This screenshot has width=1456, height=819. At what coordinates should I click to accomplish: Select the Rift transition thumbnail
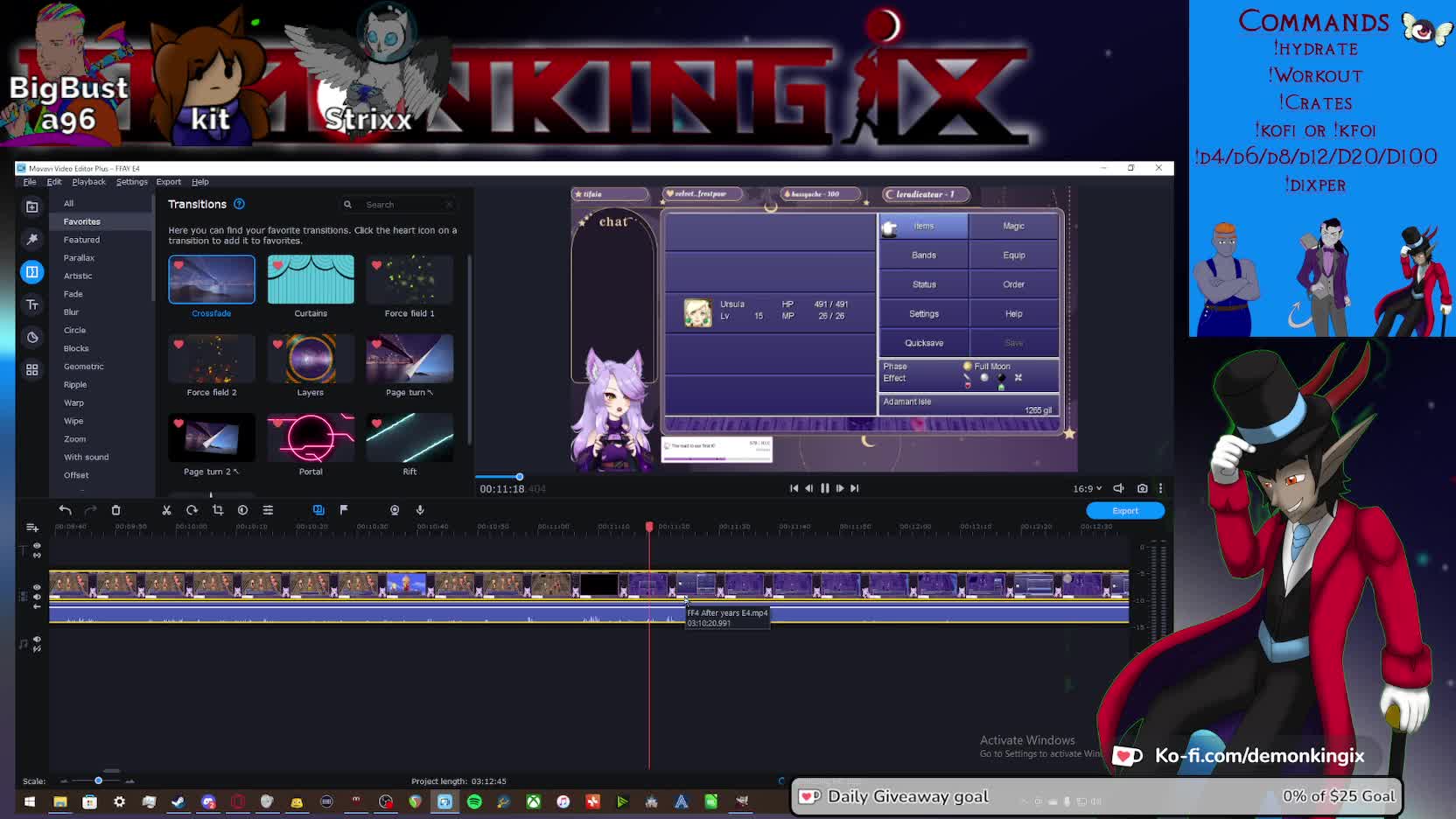tap(409, 437)
